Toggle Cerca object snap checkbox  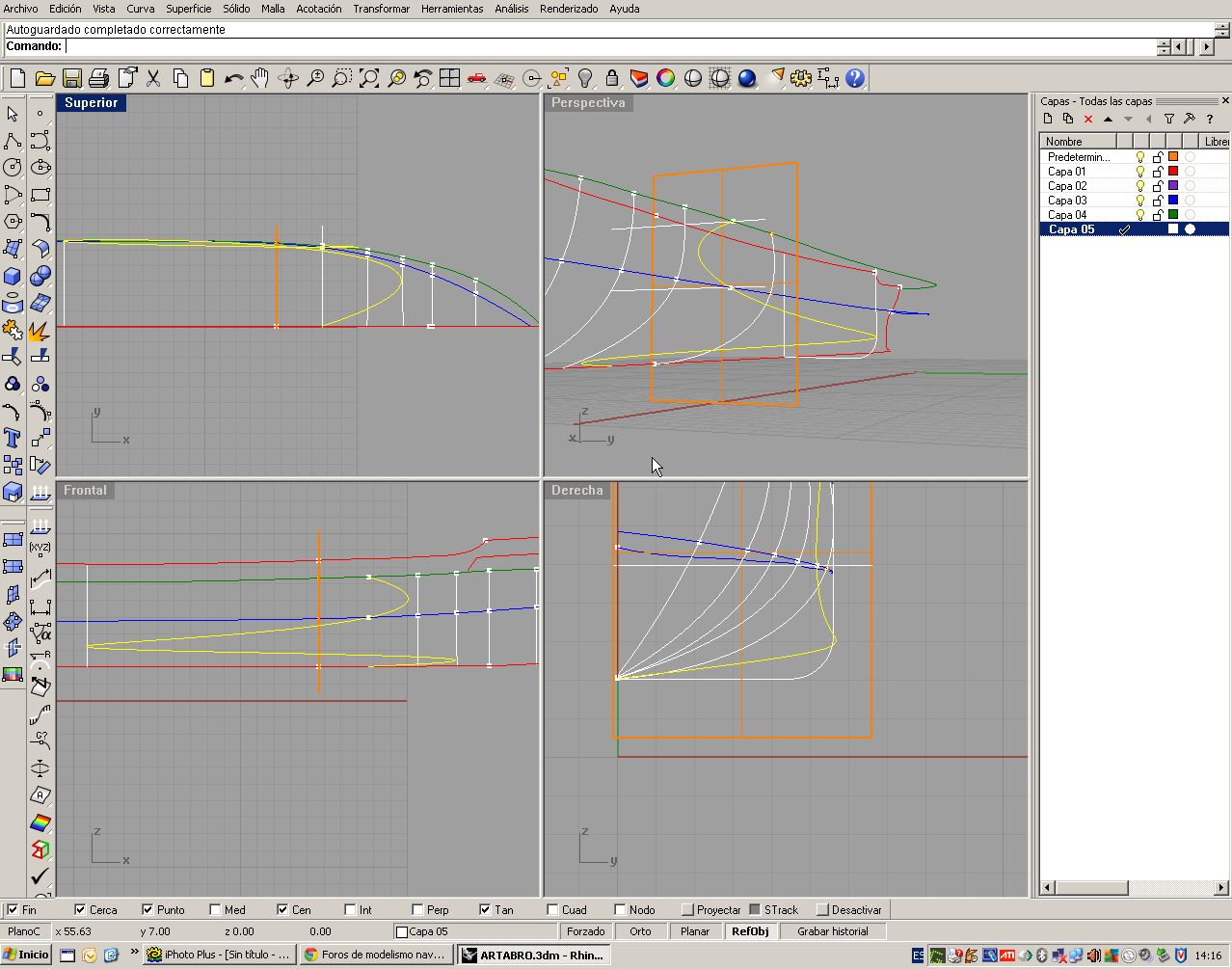point(80,909)
